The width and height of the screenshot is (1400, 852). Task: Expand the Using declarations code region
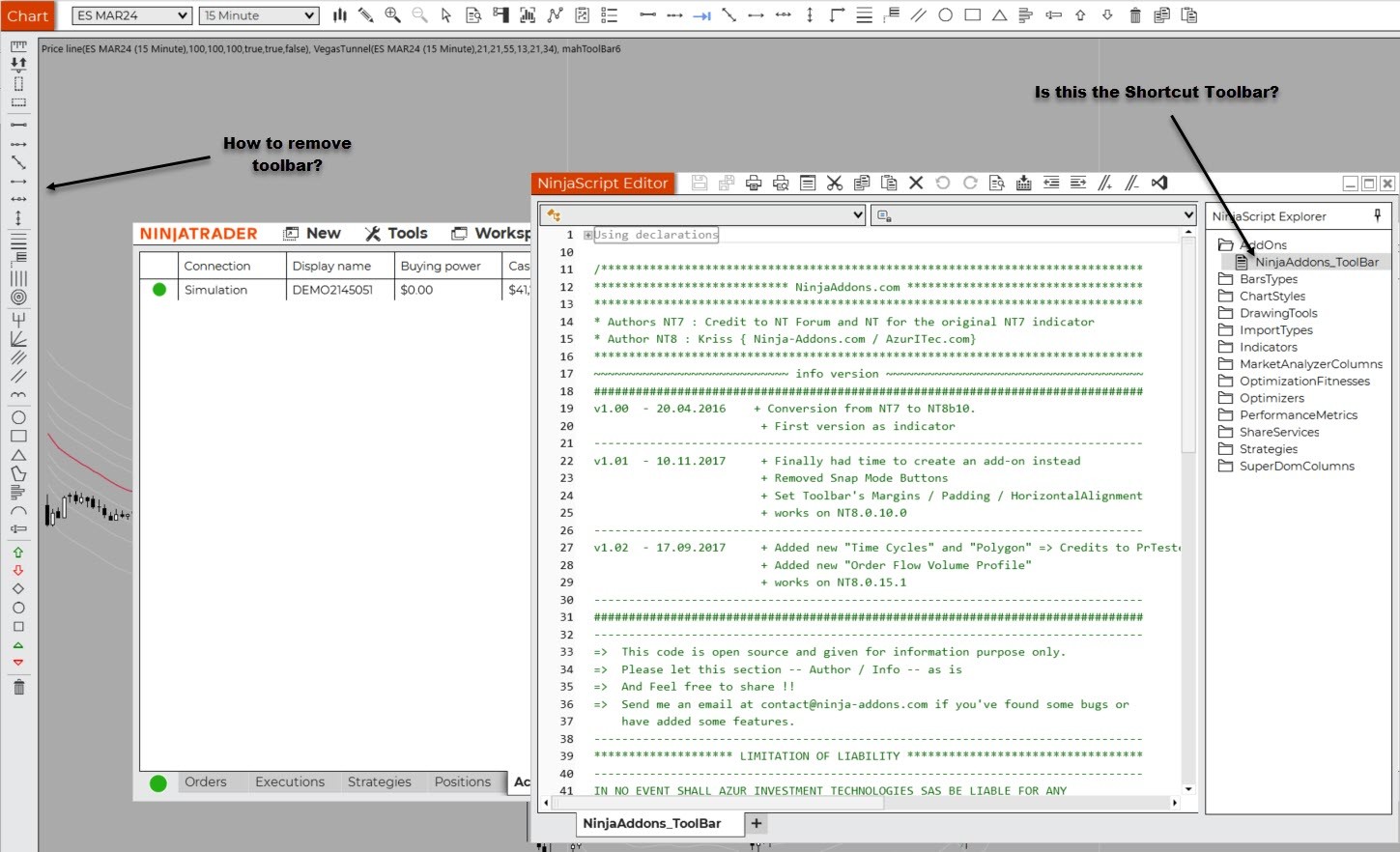pos(587,235)
